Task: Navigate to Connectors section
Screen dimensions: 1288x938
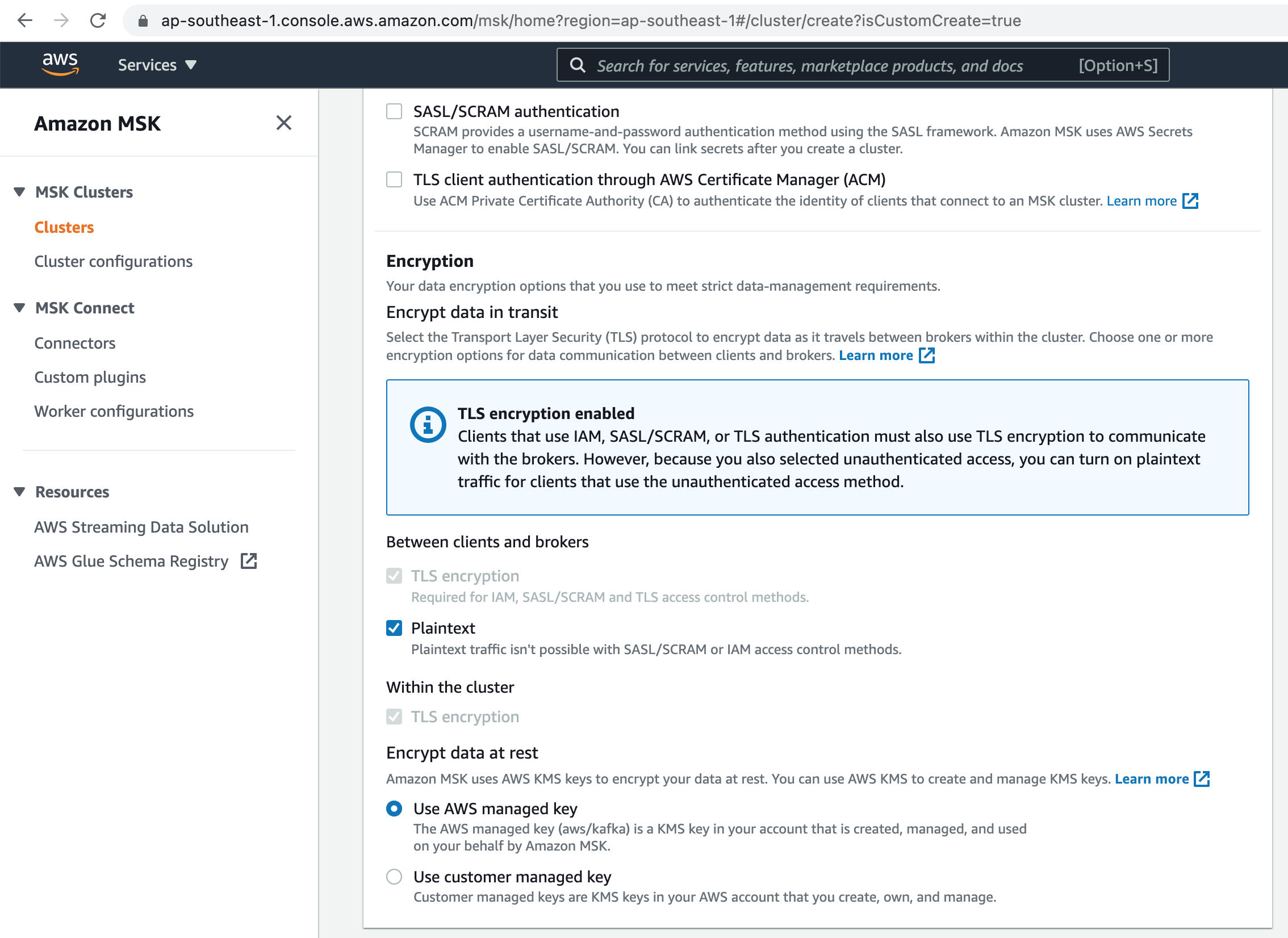Action: coord(76,342)
